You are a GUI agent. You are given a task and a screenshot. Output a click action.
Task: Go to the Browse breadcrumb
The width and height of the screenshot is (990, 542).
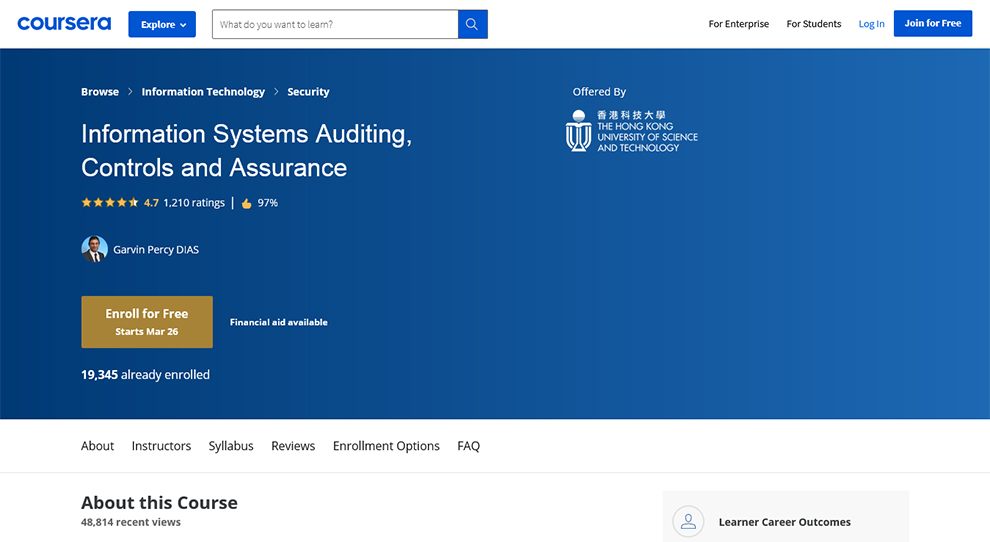click(100, 92)
